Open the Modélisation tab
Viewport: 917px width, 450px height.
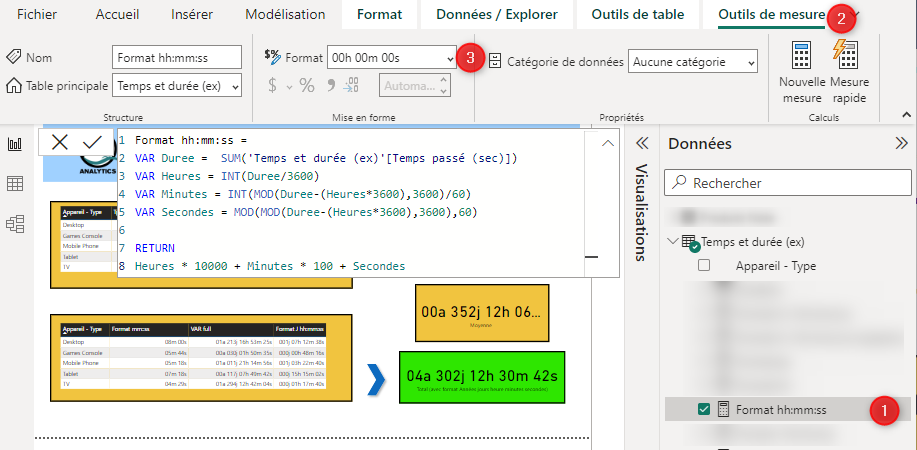point(285,15)
